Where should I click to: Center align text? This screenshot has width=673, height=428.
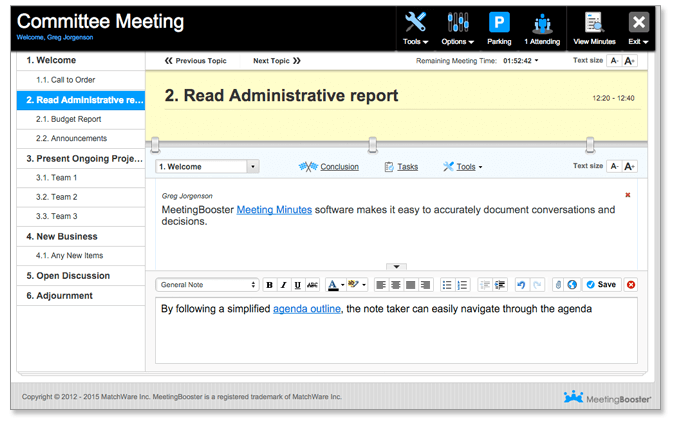tap(396, 285)
